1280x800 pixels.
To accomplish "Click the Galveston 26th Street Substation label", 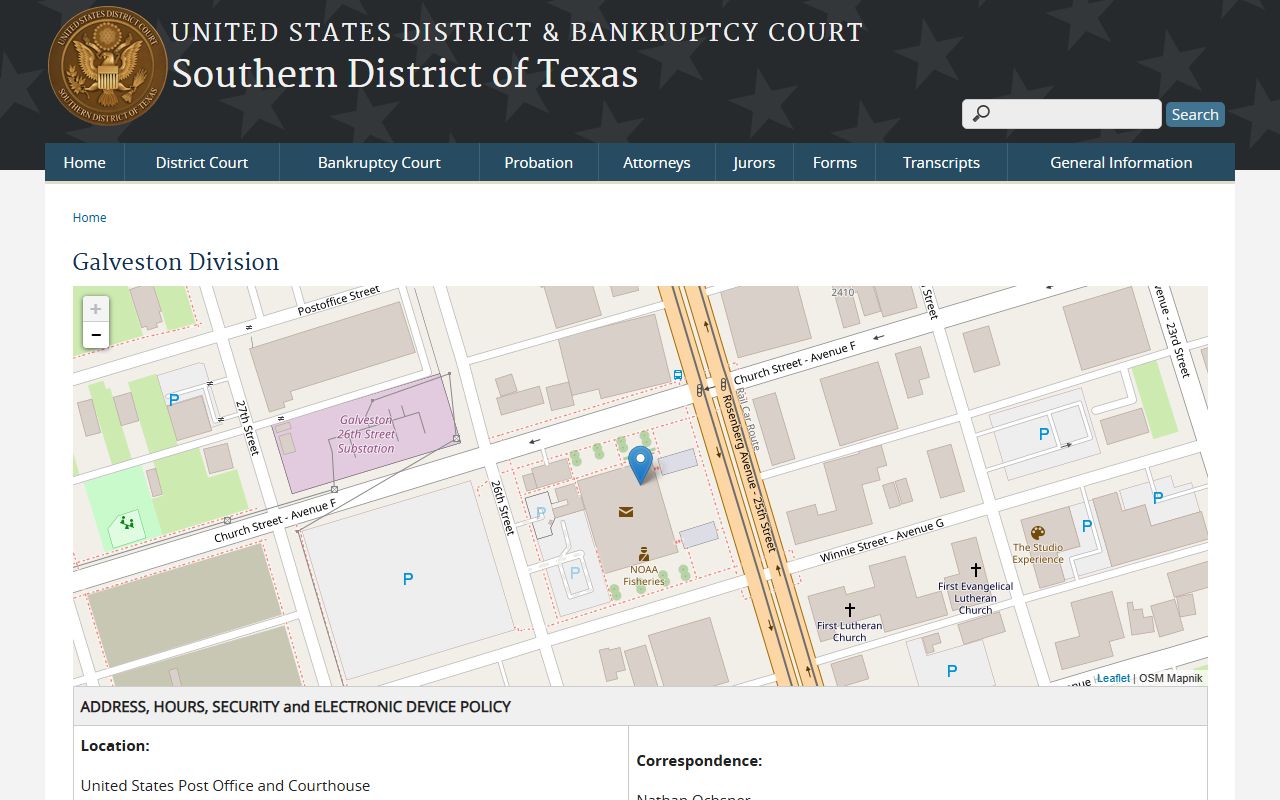I will pyautogui.click(x=366, y=435).
